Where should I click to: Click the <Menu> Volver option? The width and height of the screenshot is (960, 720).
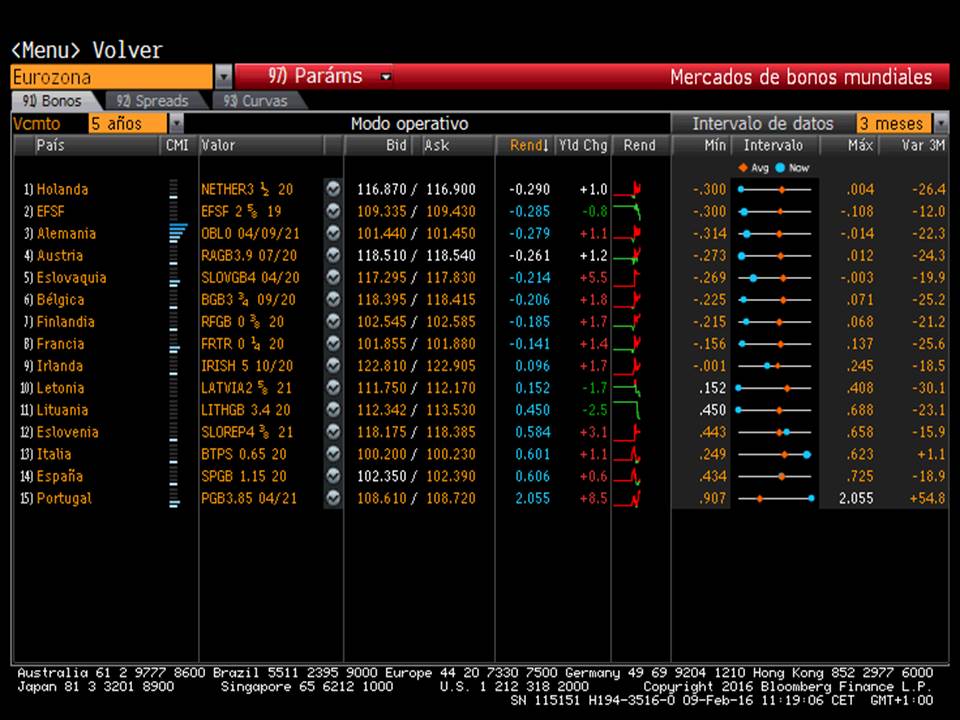(x=87, y=50)
